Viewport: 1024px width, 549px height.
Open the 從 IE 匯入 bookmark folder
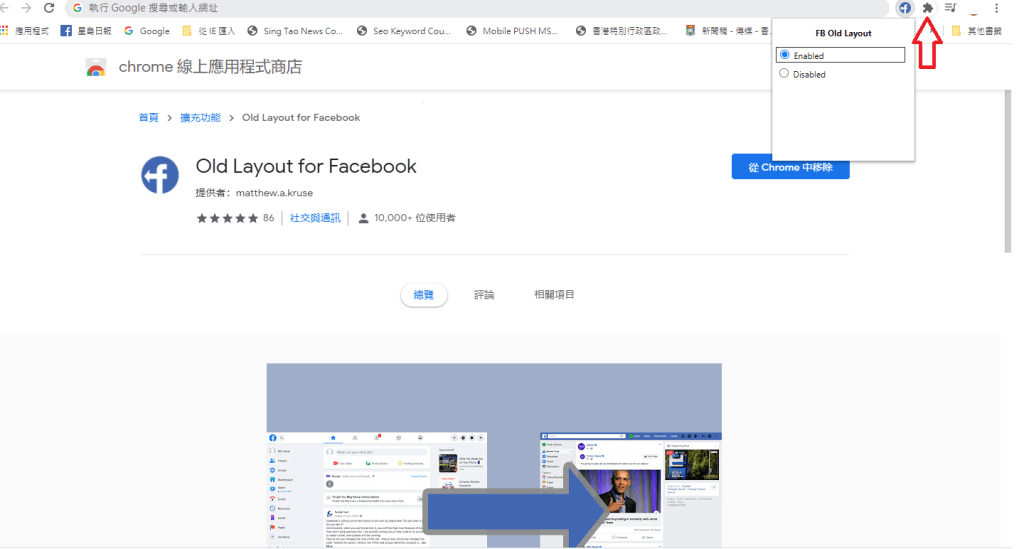click(x=209, y=31)
